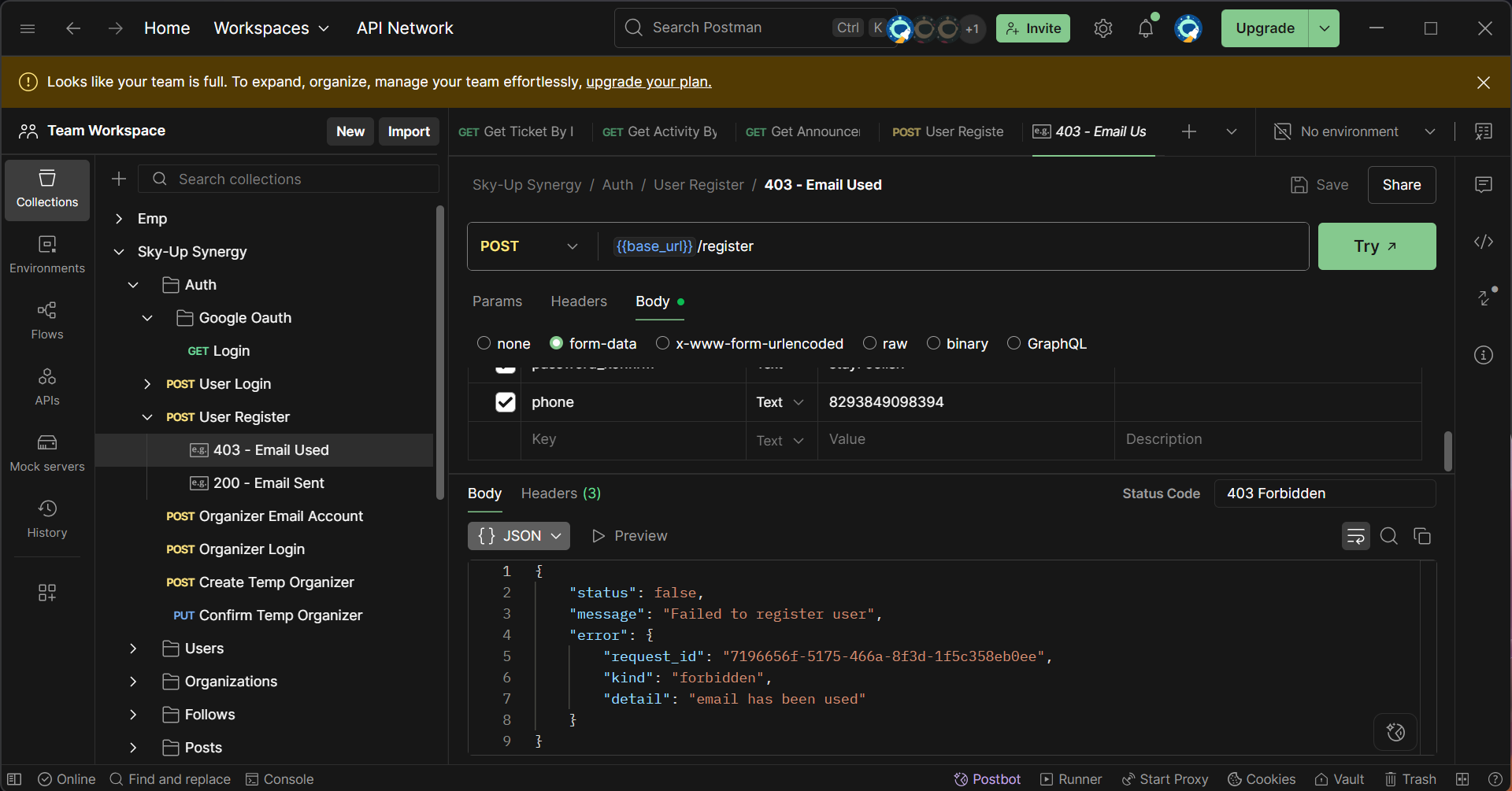Open the Environments sidebar panel
This screenshot has width=1512, height=791.
(47, 255)
